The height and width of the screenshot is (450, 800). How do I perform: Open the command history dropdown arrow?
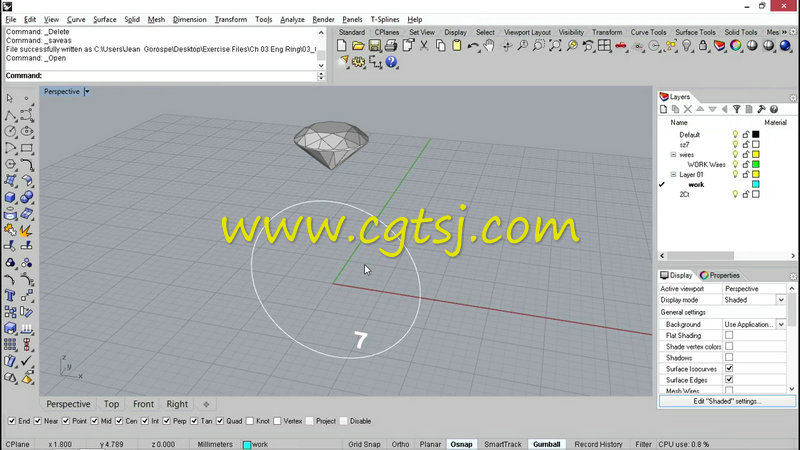point(321,76)
